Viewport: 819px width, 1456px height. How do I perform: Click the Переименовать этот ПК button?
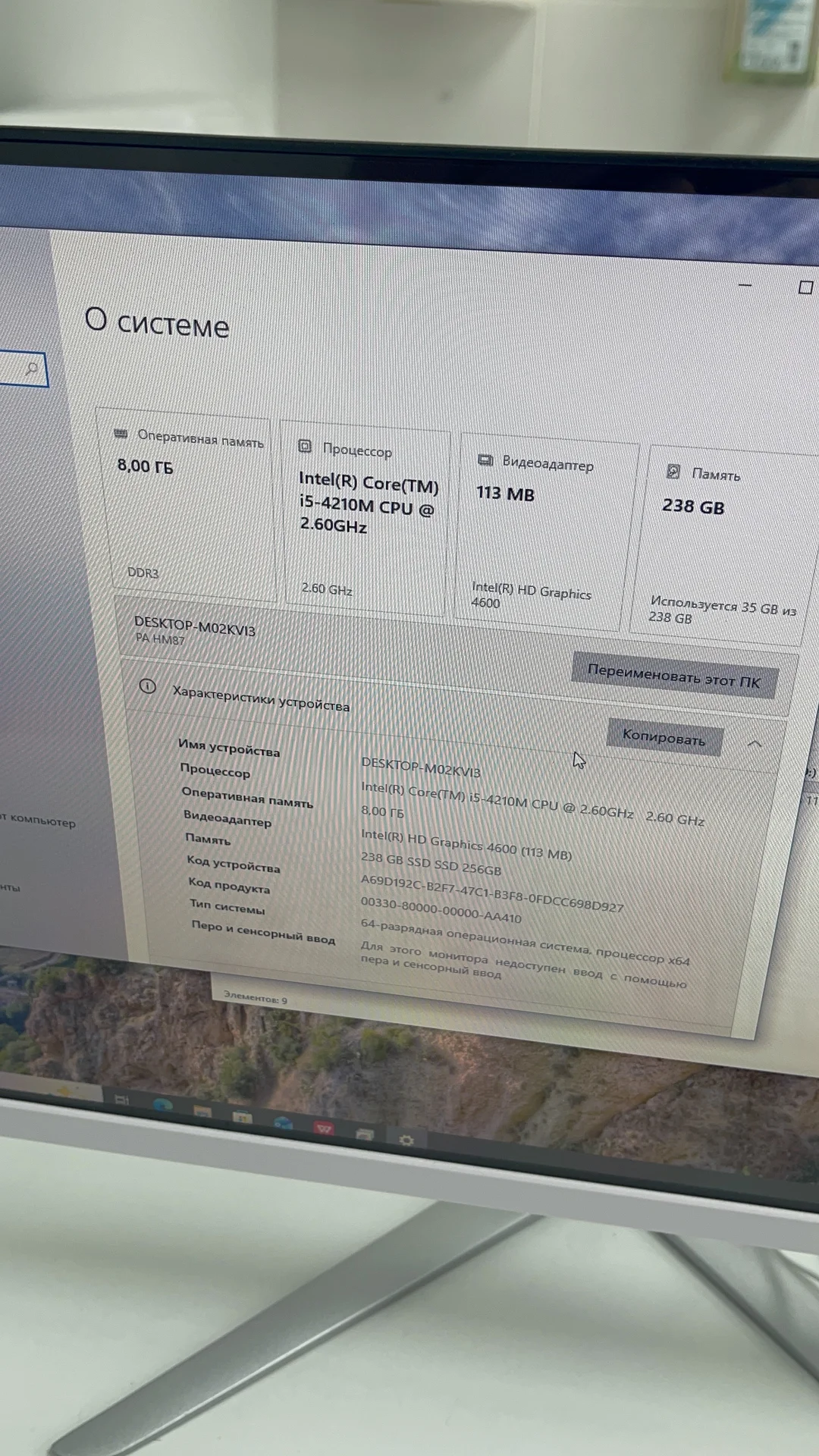(675, 676)
